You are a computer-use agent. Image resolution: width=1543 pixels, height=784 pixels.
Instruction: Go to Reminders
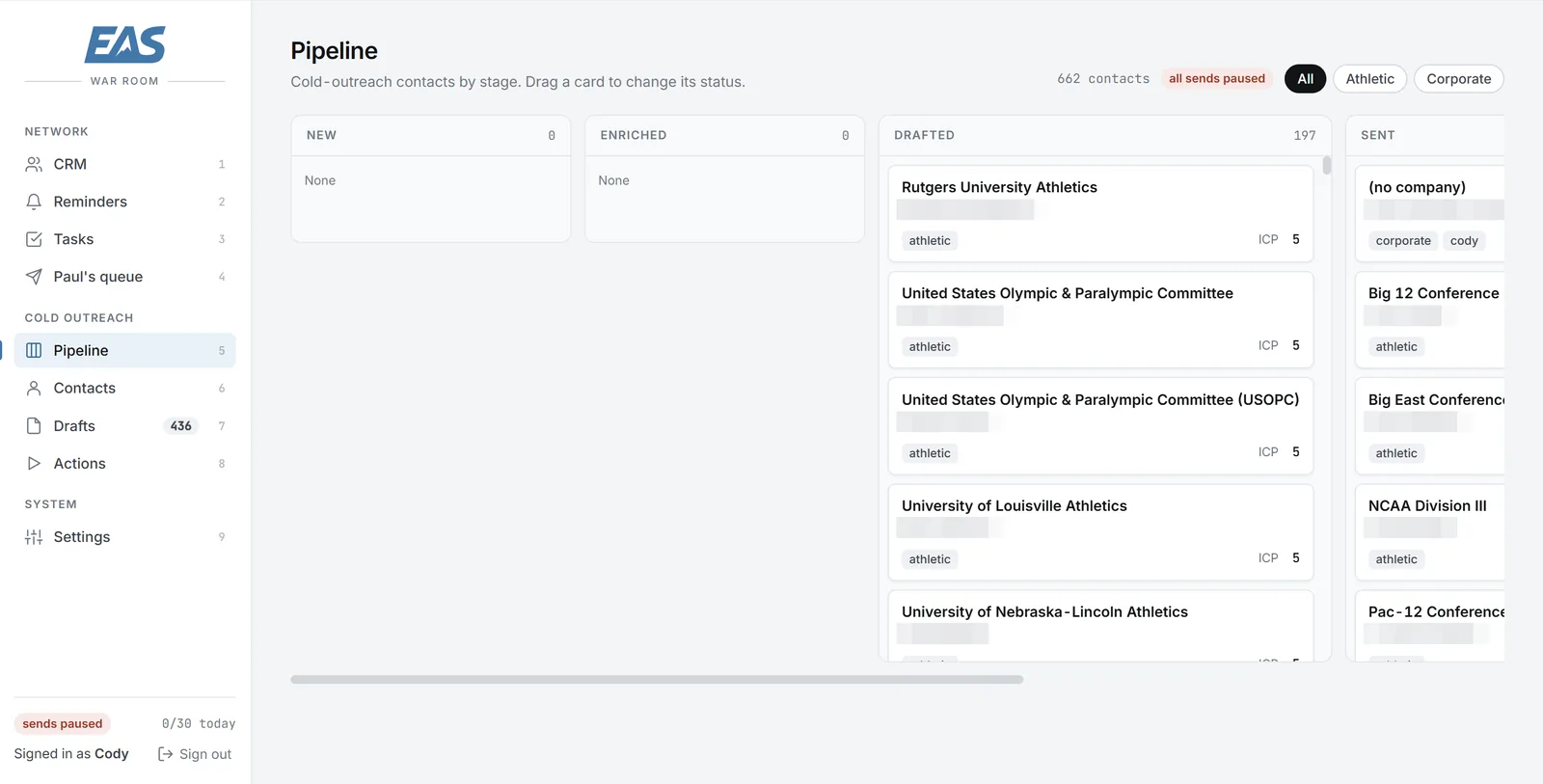(124, 202)
